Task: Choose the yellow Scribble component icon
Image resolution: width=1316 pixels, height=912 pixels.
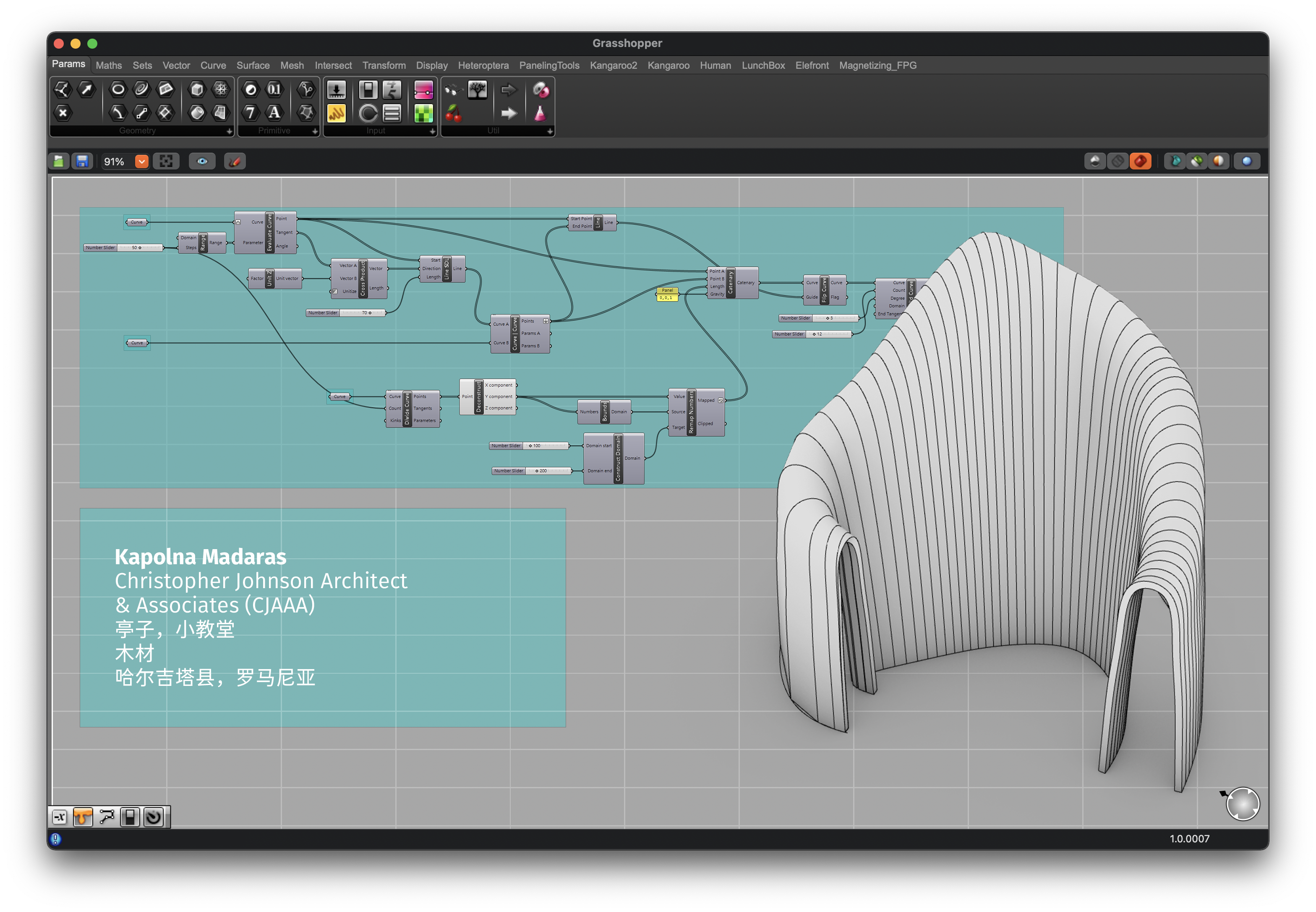Action: point(336,114)
